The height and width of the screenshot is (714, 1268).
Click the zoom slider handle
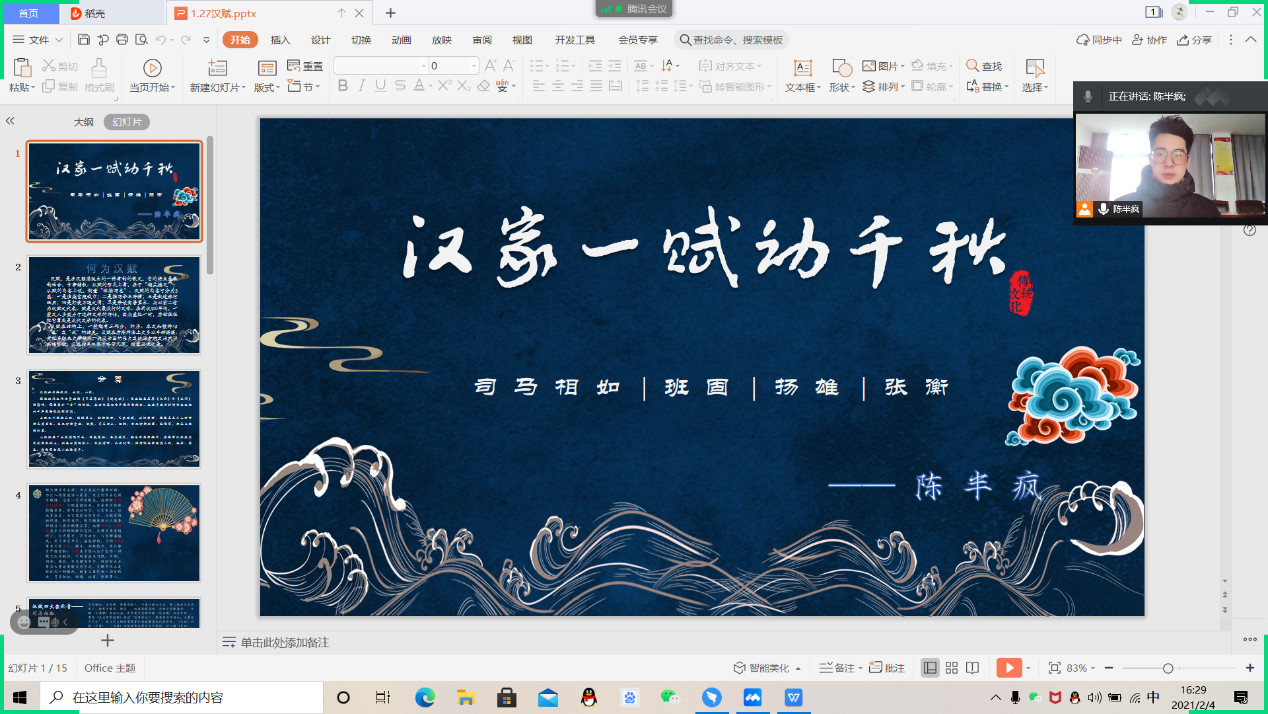1167,668
